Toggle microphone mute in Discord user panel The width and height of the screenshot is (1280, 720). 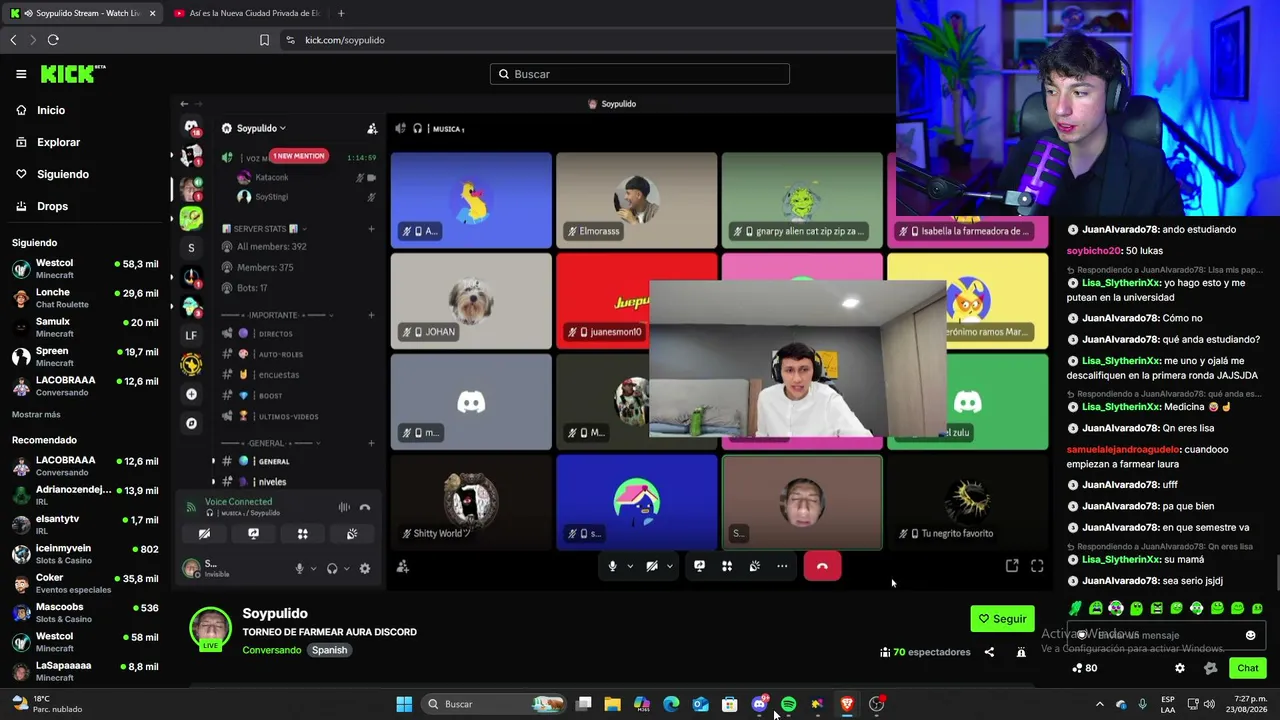coord(299,569)
